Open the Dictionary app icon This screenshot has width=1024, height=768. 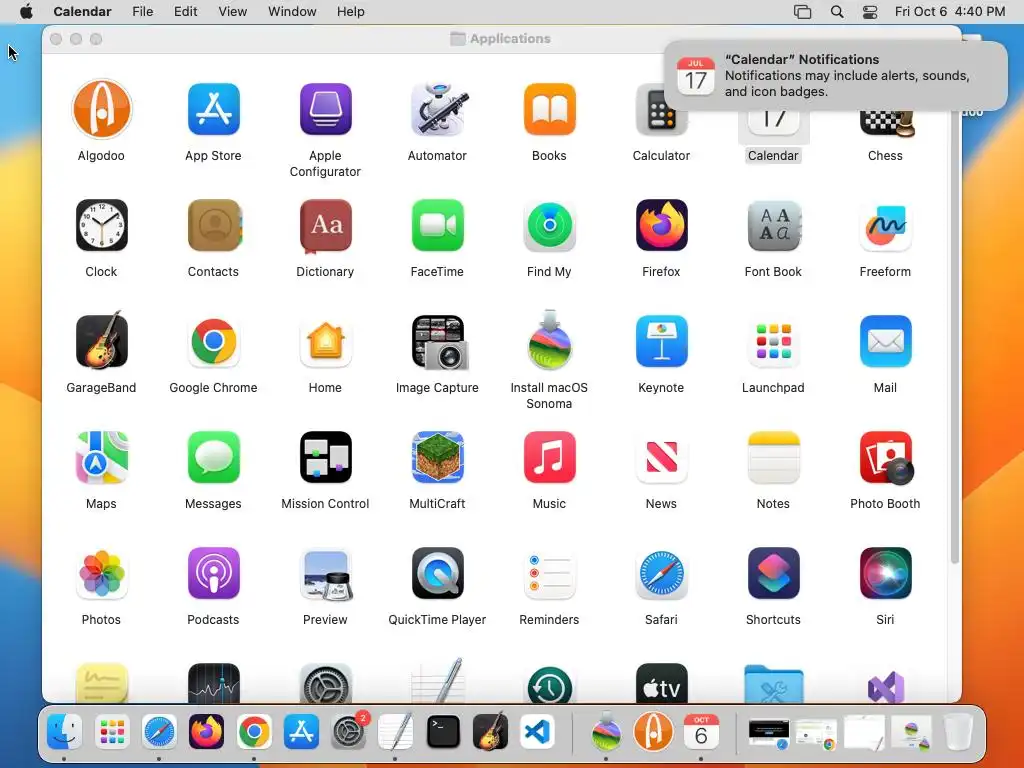pos(325,225)
